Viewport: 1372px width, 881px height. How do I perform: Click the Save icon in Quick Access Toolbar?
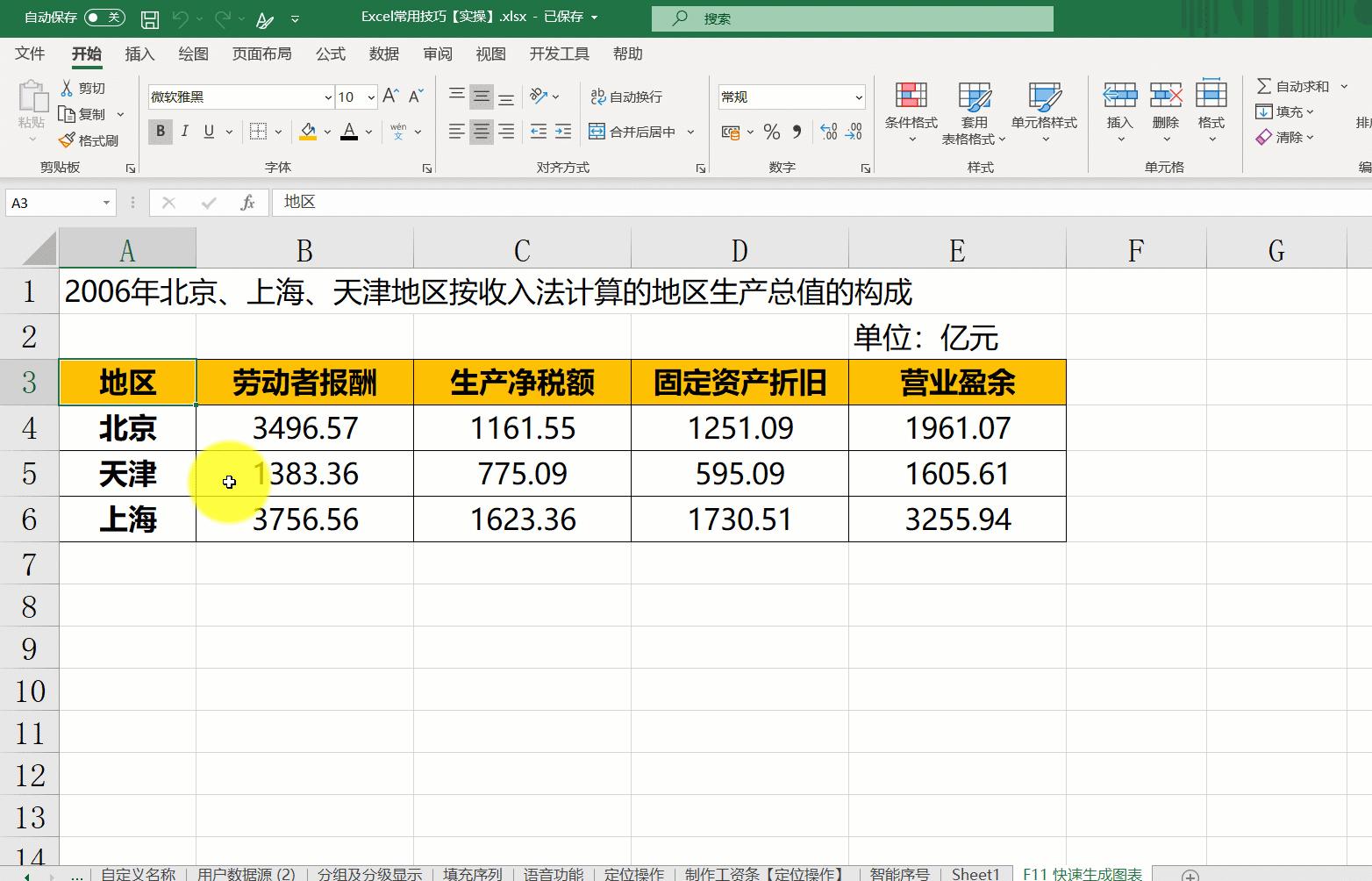point(151,17)
